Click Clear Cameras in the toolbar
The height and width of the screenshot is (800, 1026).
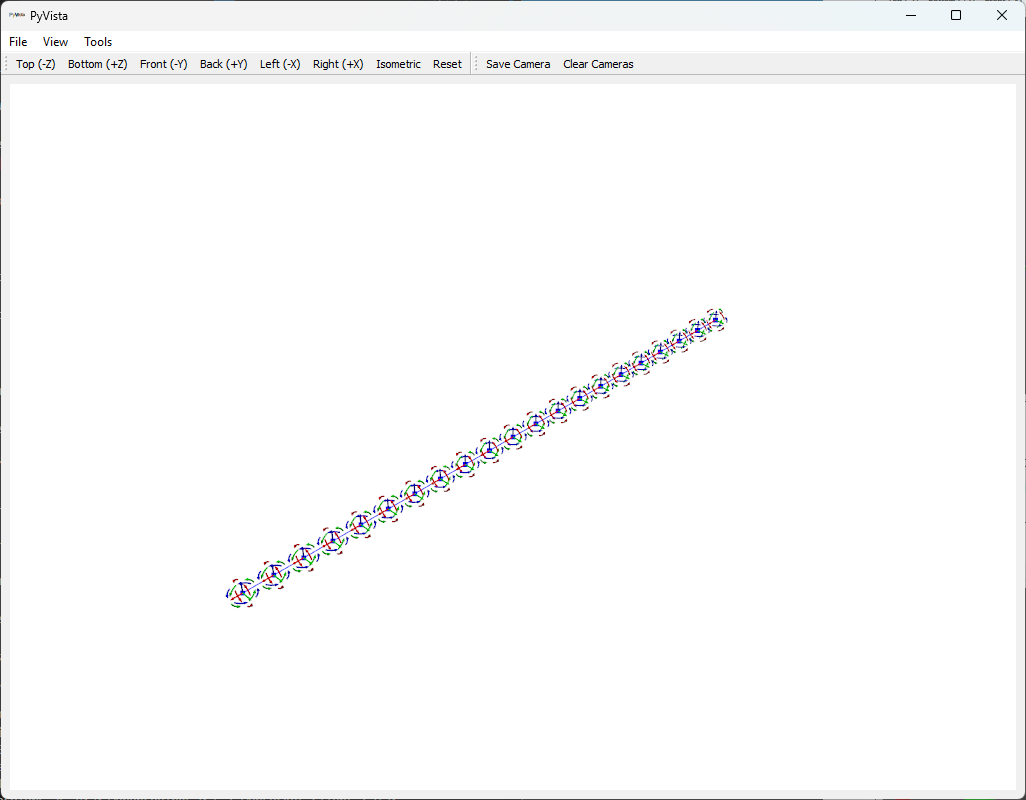tap(598, 64)
